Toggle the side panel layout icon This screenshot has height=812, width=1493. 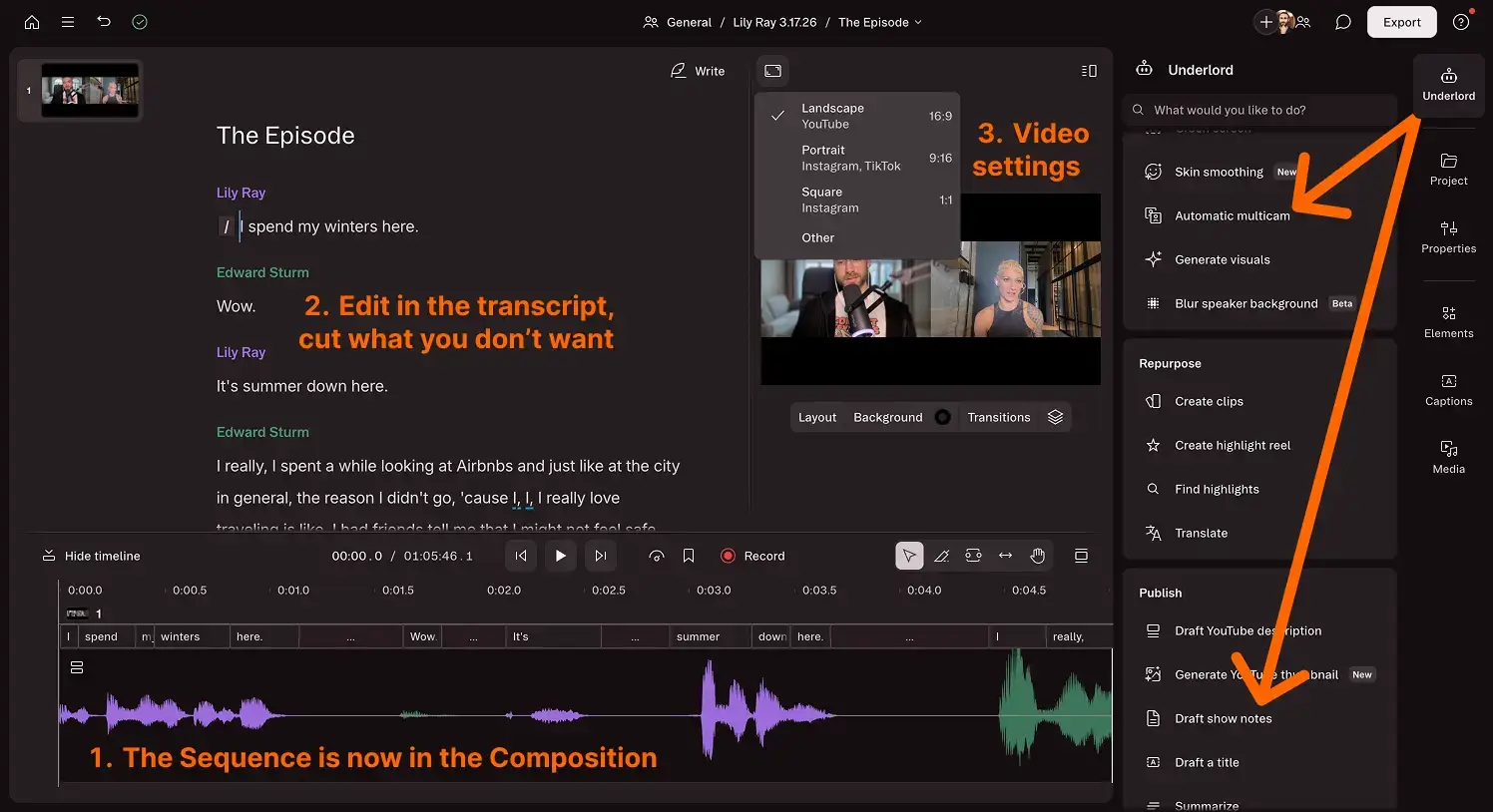click(x=1089, y=71)
